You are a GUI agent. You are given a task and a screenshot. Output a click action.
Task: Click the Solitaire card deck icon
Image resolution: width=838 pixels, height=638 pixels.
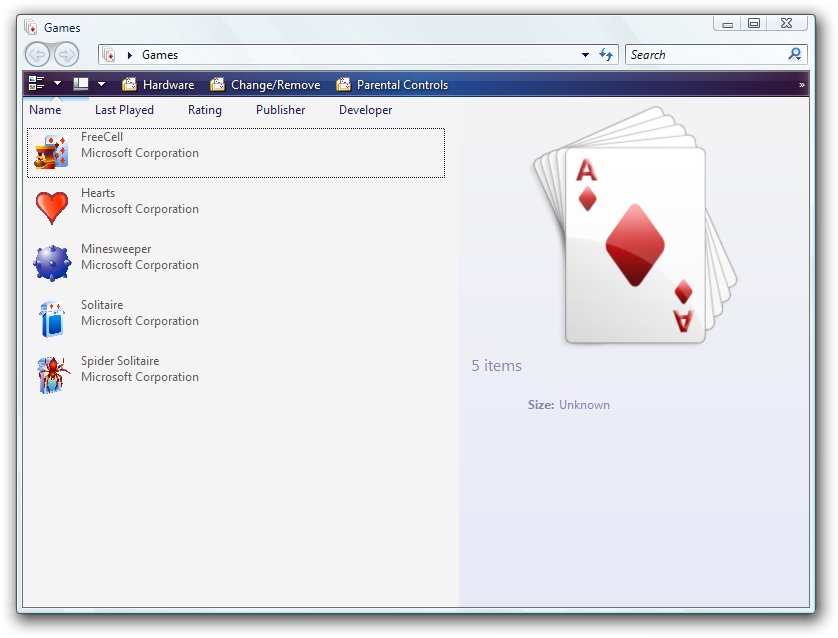click(51, 320)
